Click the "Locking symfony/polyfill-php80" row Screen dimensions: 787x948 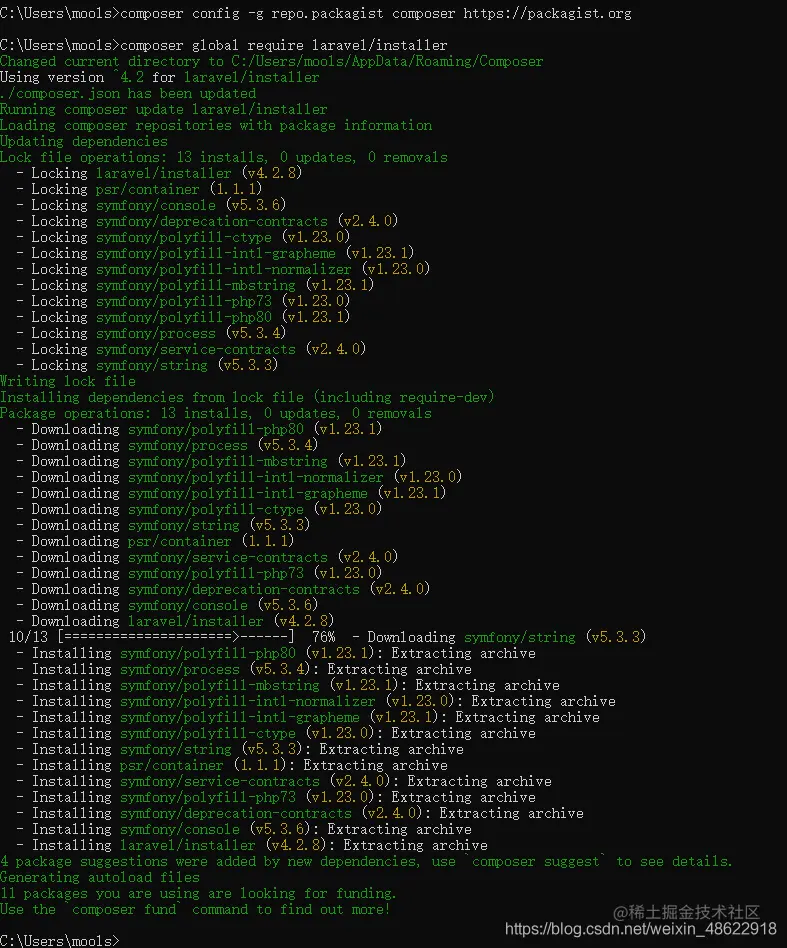pyautogui.click(x=183, y=317)
